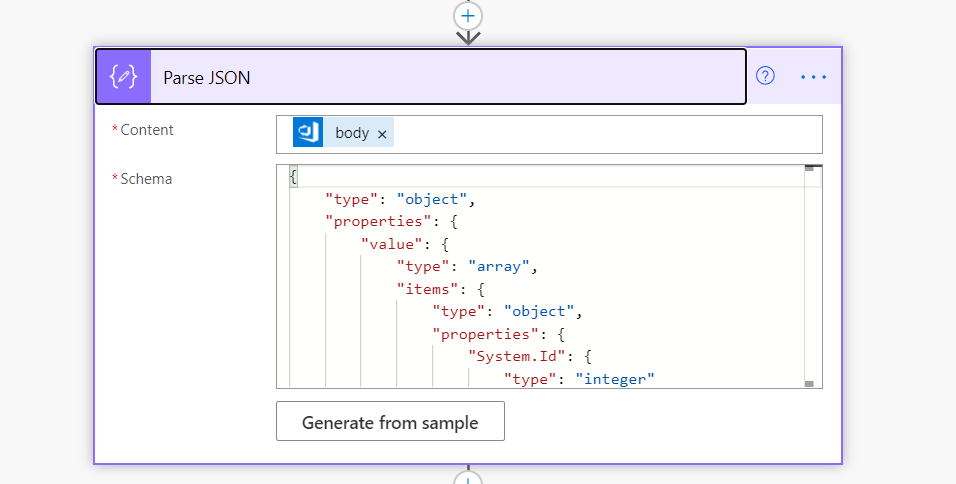Screen dimensions: 956x484
Task: Collapse the Parse JSON card title bar
Action: [421, 77]
